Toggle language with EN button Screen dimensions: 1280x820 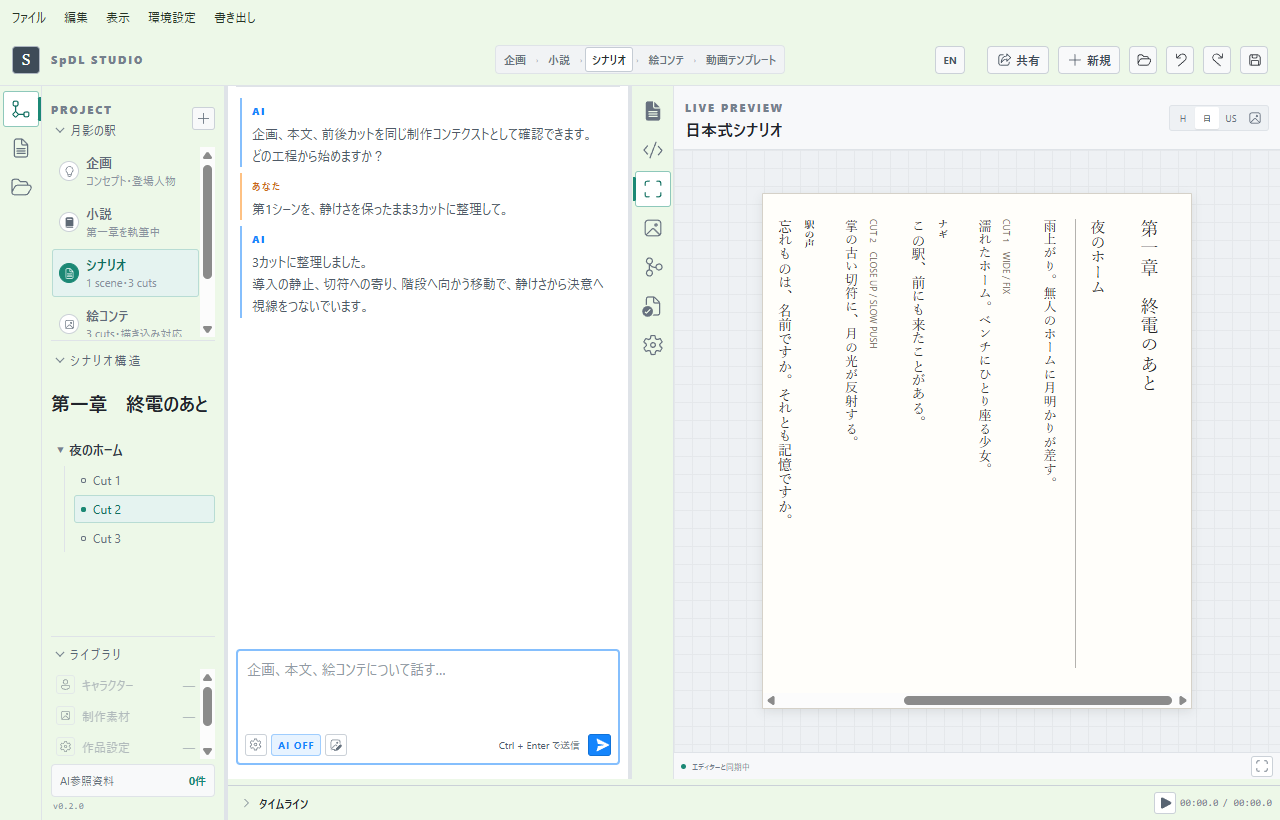(950, 60)
